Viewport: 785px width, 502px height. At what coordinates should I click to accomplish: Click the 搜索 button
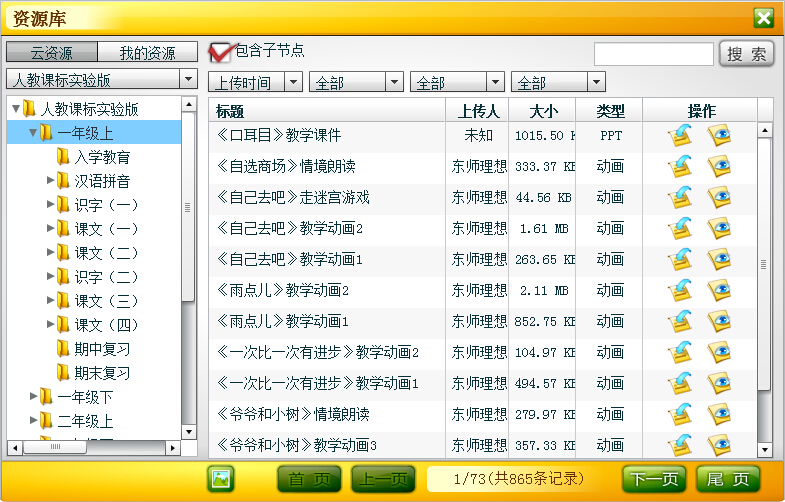747,54
